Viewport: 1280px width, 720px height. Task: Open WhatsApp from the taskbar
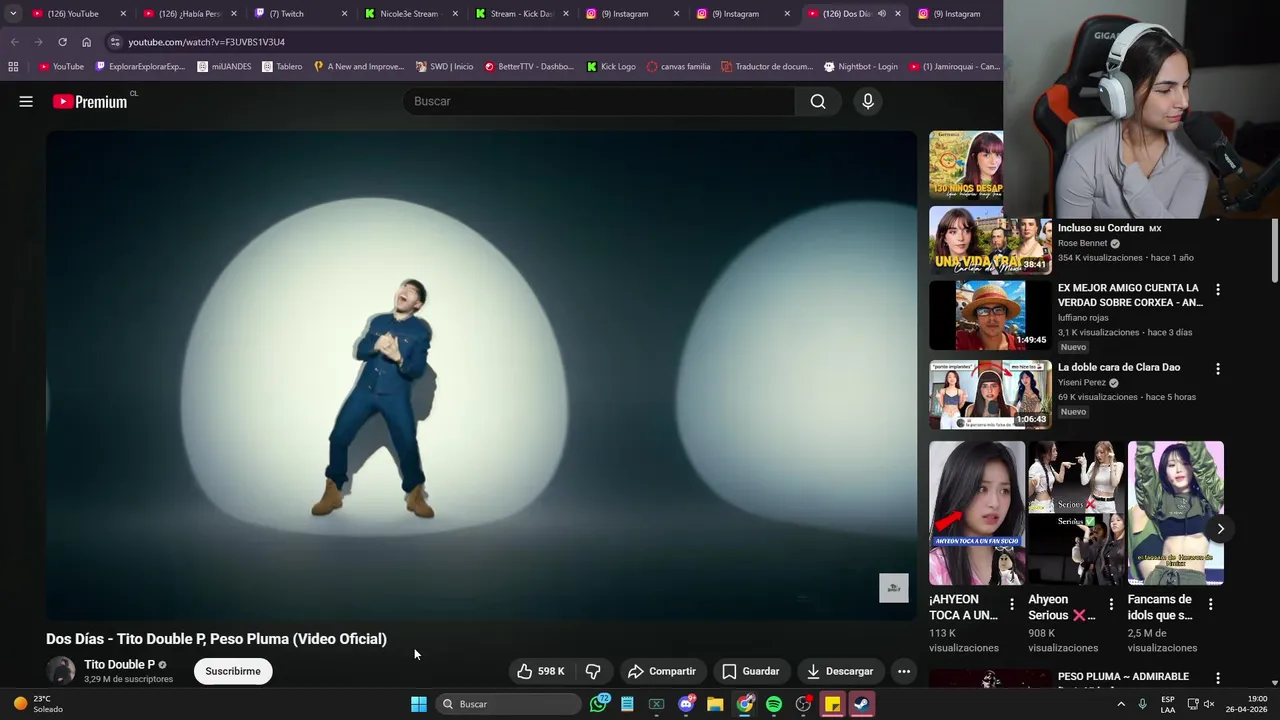[598, 704]
